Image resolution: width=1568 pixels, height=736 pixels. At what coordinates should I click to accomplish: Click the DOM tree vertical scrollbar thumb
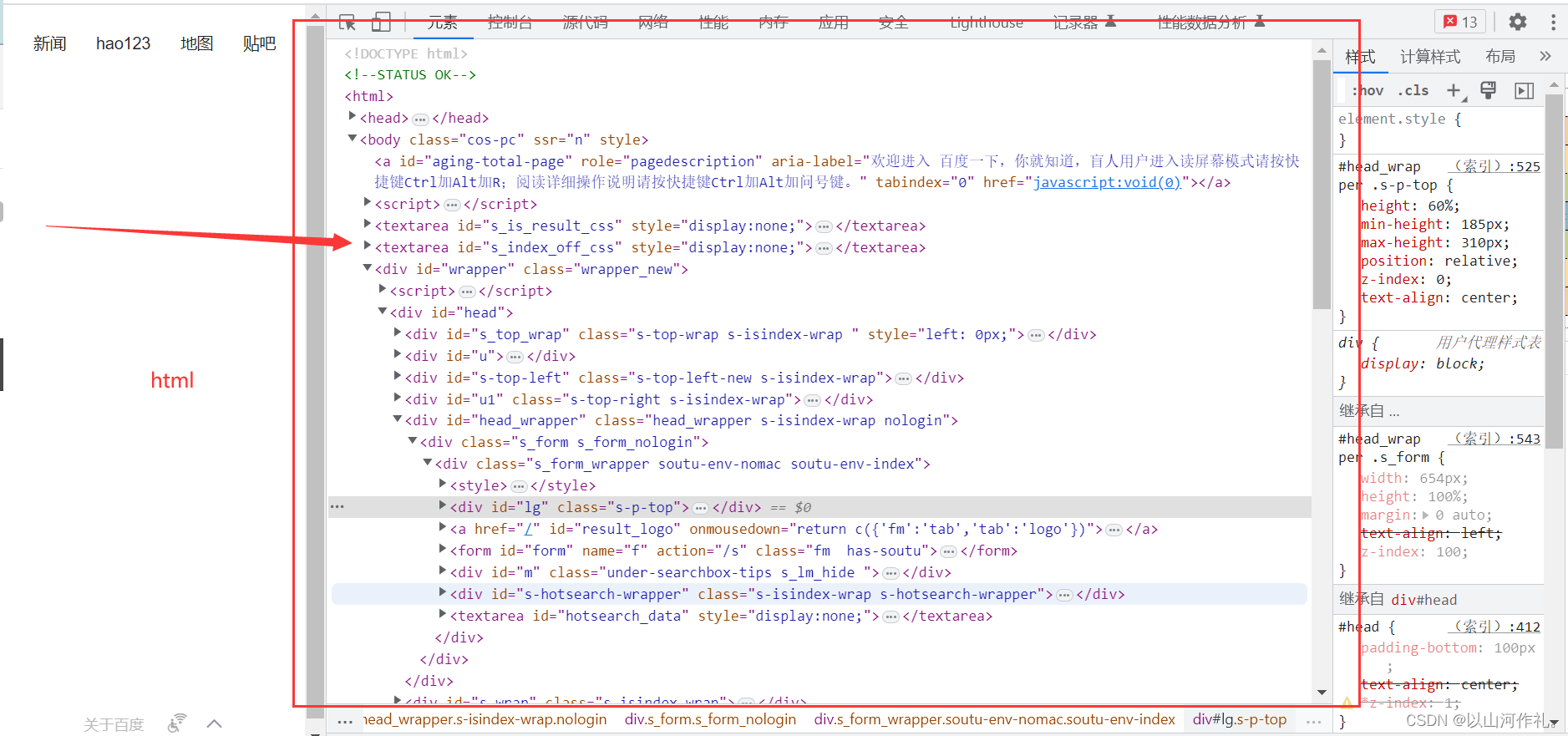(x=1322, y=184)
